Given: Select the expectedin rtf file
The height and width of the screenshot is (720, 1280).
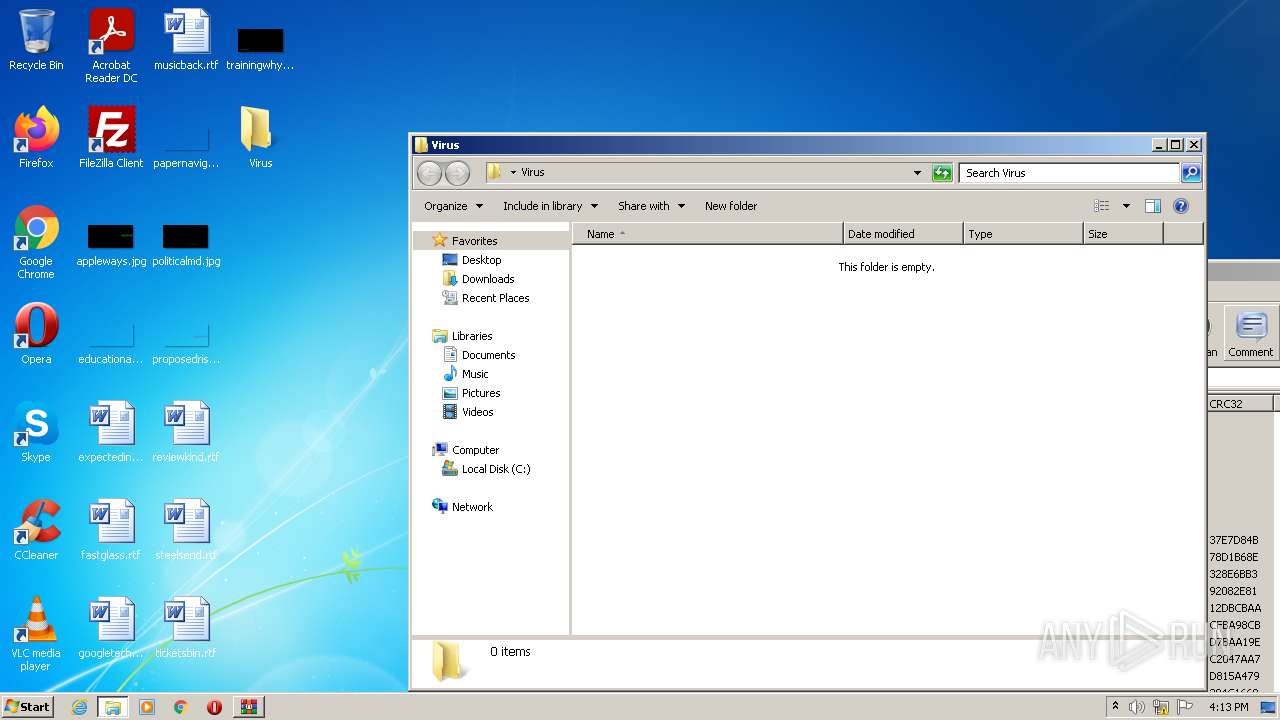Looking at the screenshot, I should [111, 432].
